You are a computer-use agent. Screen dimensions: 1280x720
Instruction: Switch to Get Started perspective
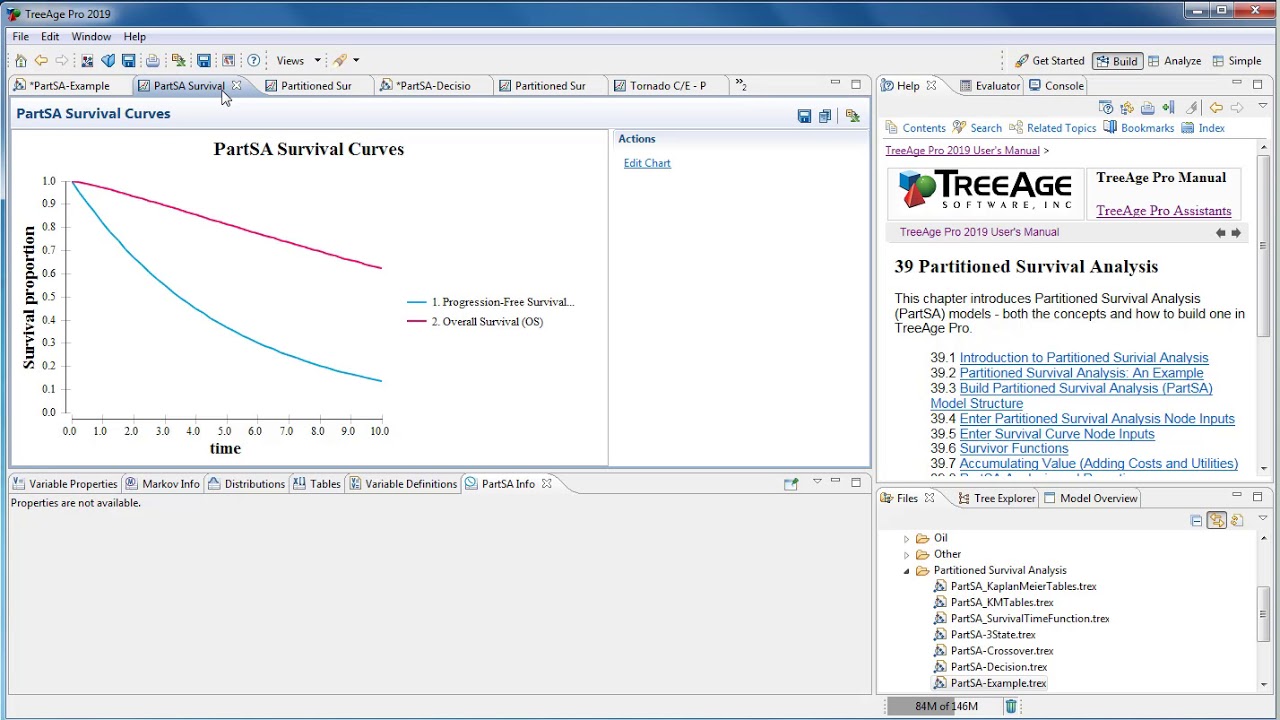(x=1049, y=61)
